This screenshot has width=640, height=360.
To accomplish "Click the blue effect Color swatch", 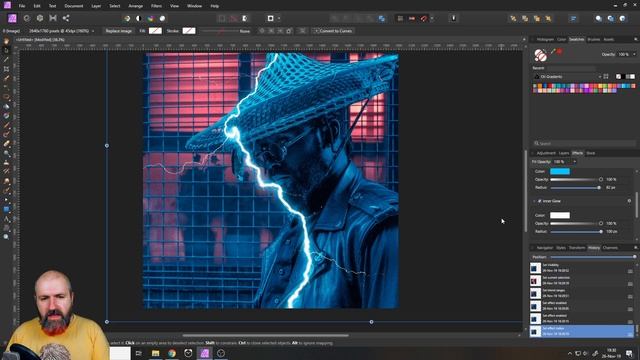I will tap(560, 171).
